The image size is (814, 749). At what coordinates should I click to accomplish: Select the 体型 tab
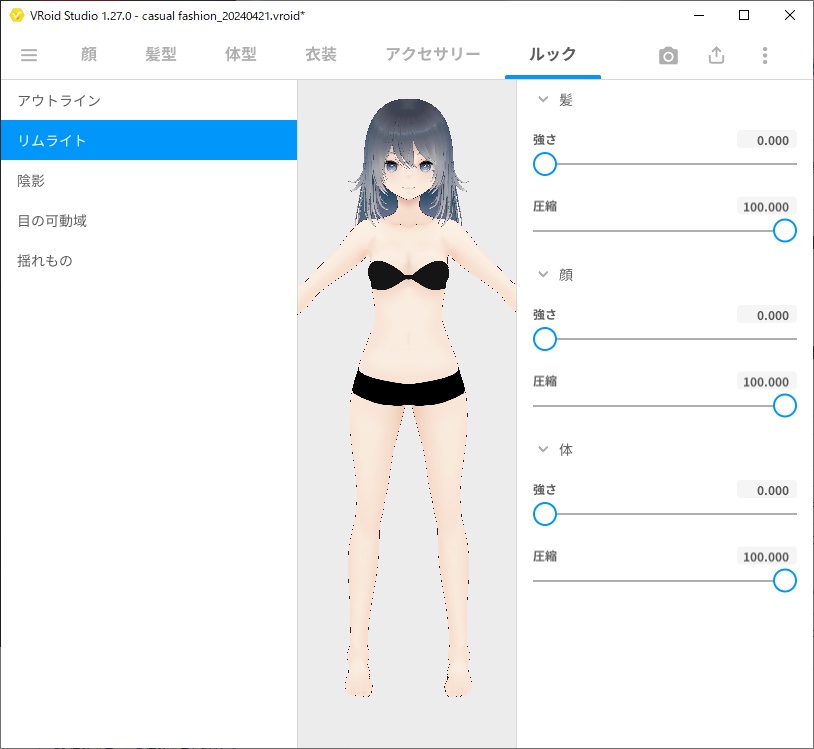(240, 55)
